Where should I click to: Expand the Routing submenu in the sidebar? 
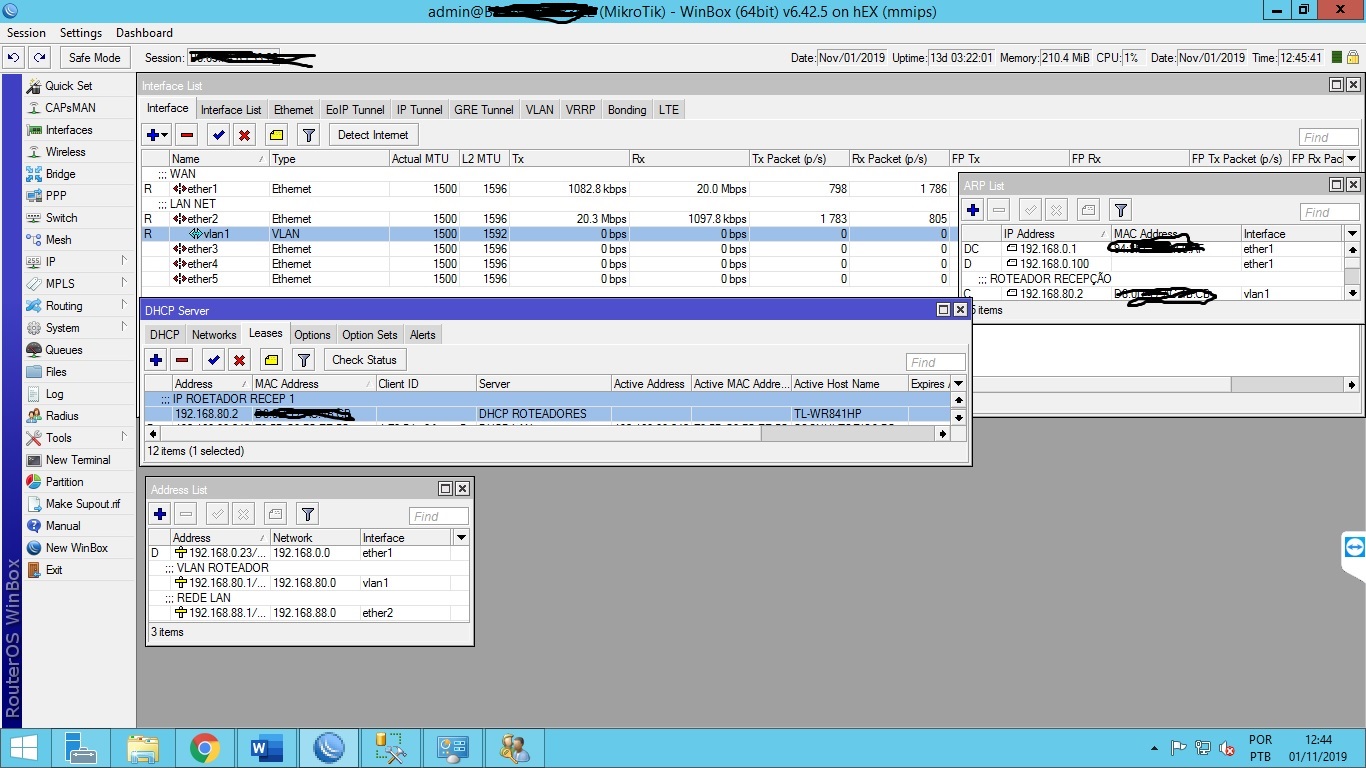[x=124, y=305]
